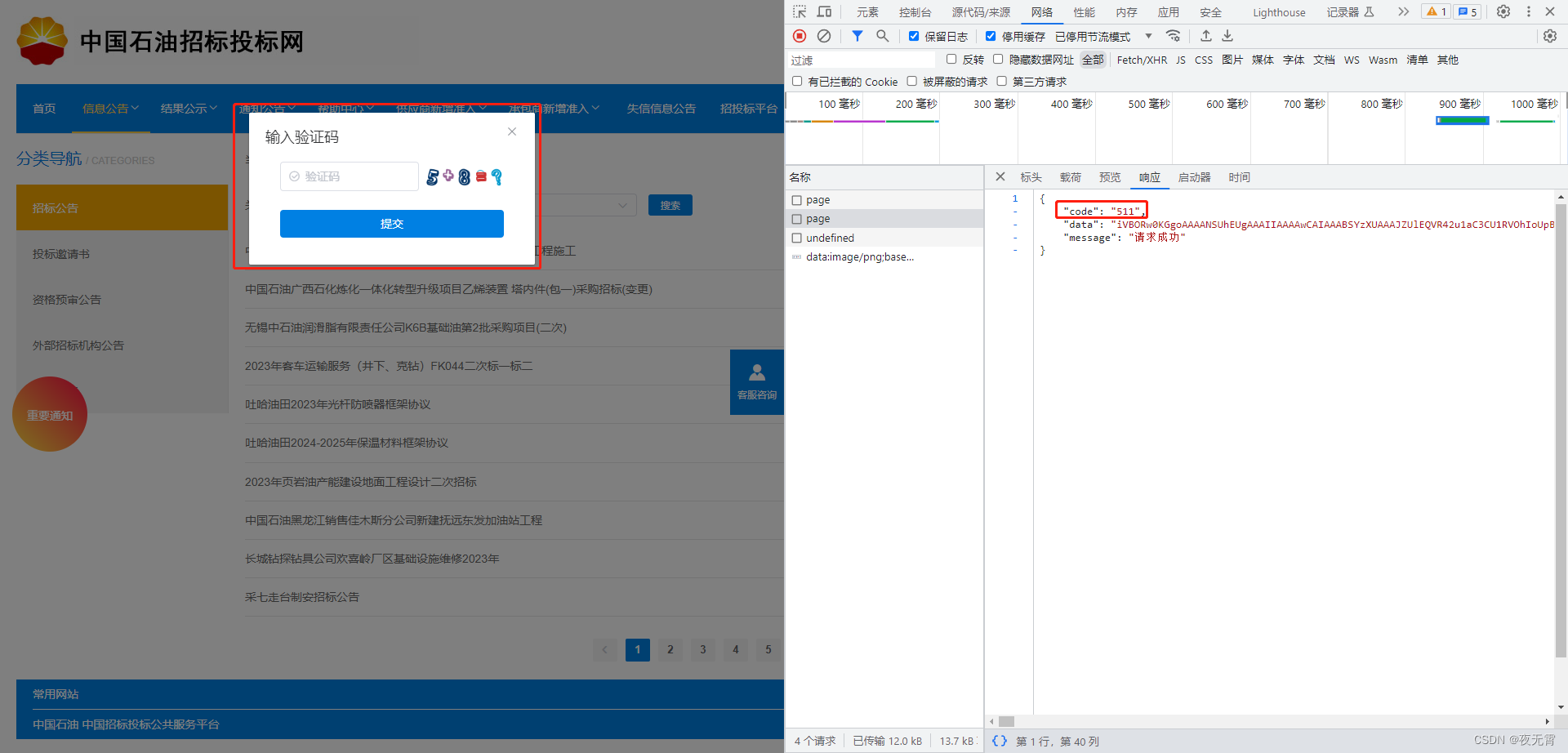Toggle the preserve log checkbox
The height and width of the screenshot is (753, 1568).
(914, 36)
